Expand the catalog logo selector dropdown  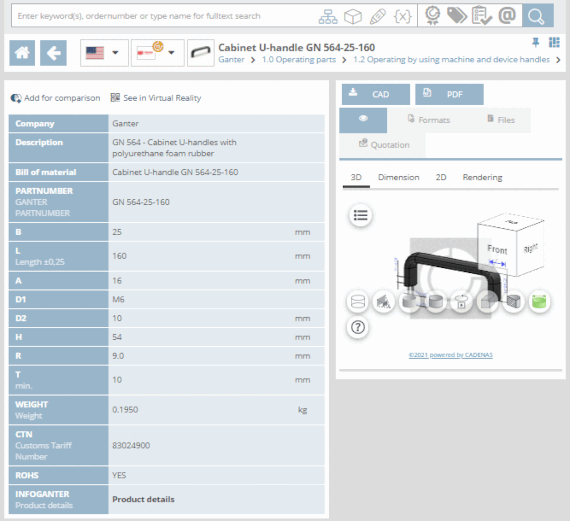(x=158, y=53)
